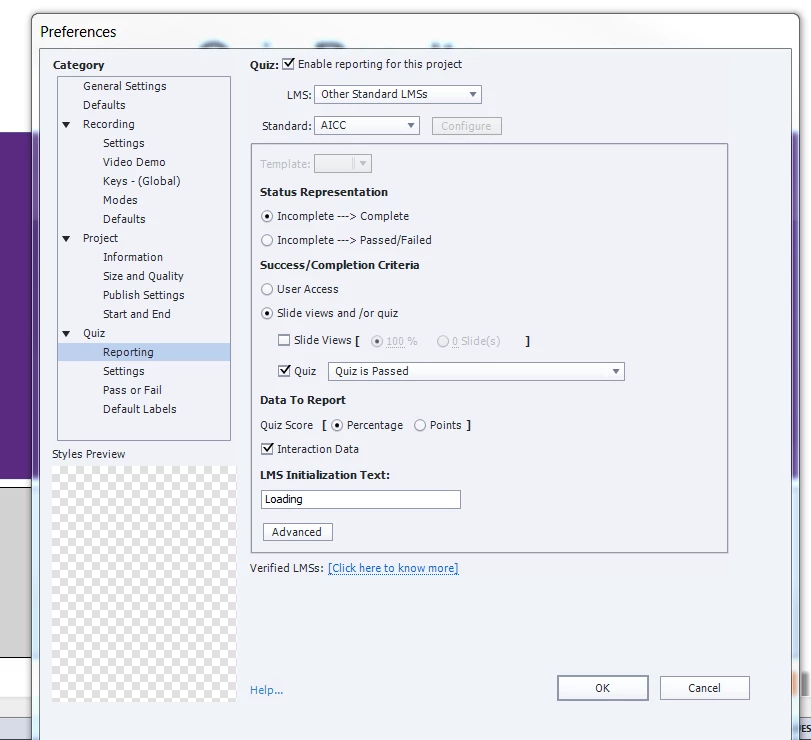
Task: Select Defaults under Recording
Action: (124, 219)
